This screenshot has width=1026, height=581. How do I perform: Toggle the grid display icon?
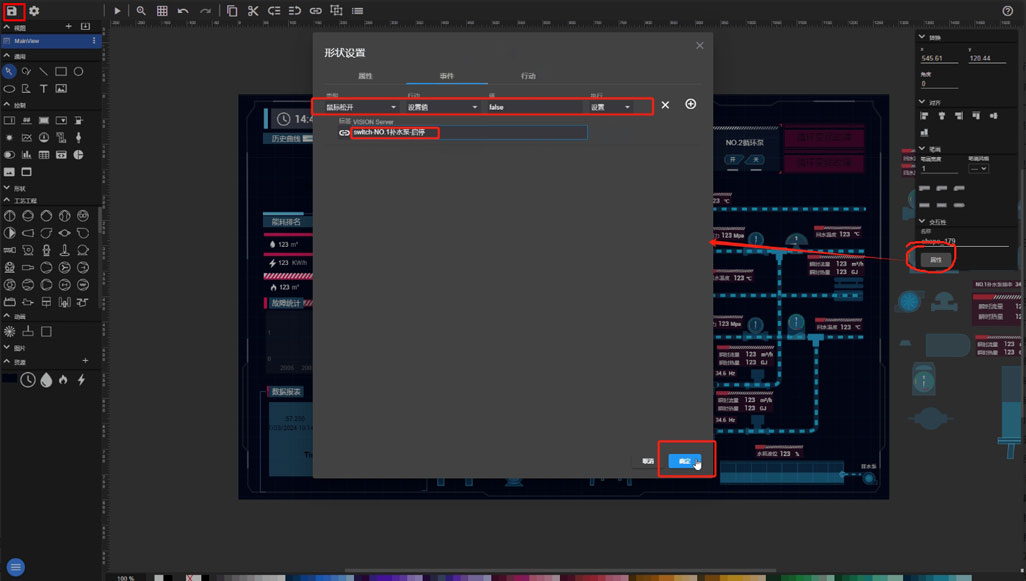pos(162,11)
